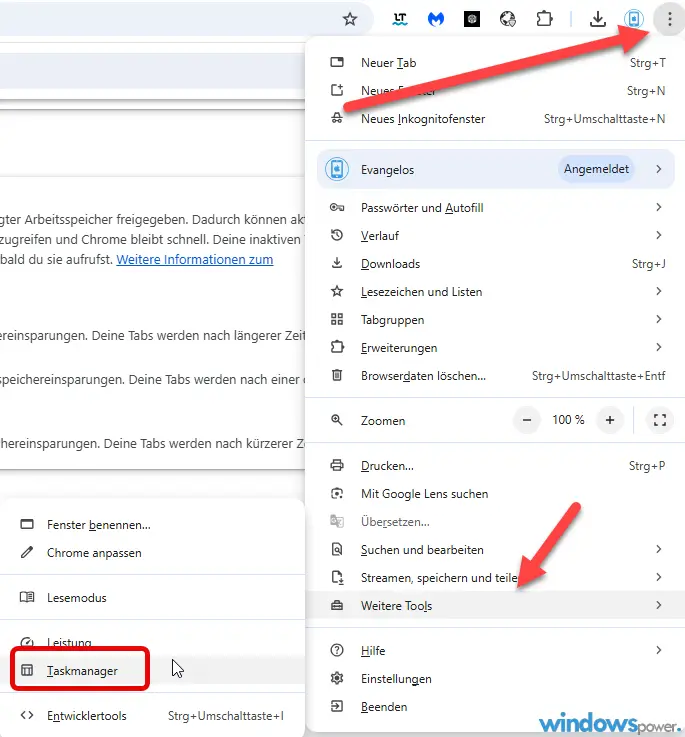The height and width of the screenshot is (737, 685).
Task: Bookmark this page with the star icon
Action: click(x=349, y=19)
